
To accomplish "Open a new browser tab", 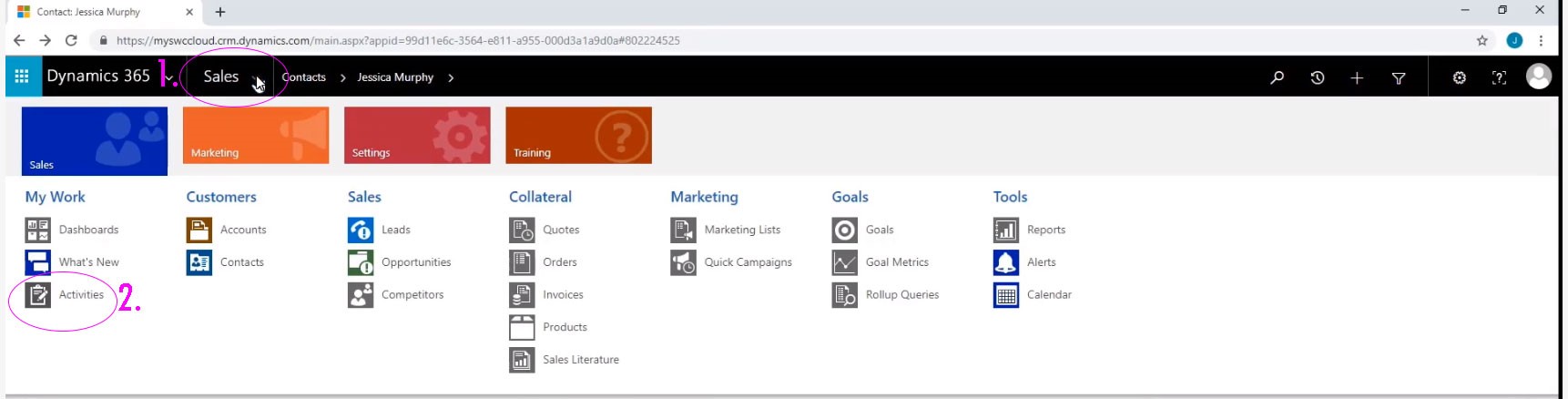I will 220,12.
